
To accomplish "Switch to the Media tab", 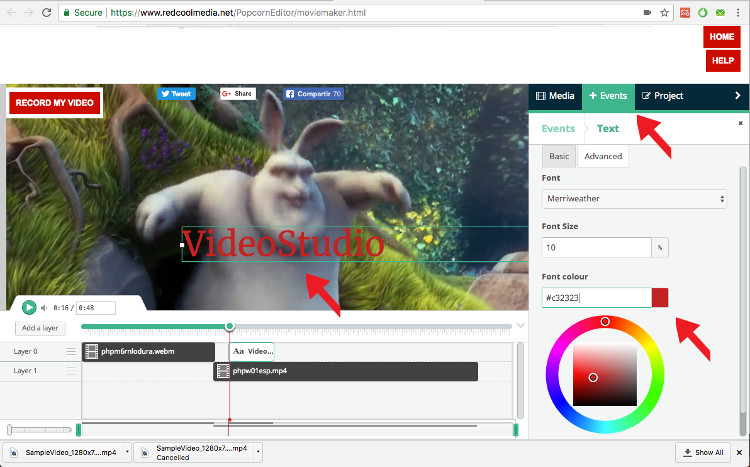I will click(555, 96).
